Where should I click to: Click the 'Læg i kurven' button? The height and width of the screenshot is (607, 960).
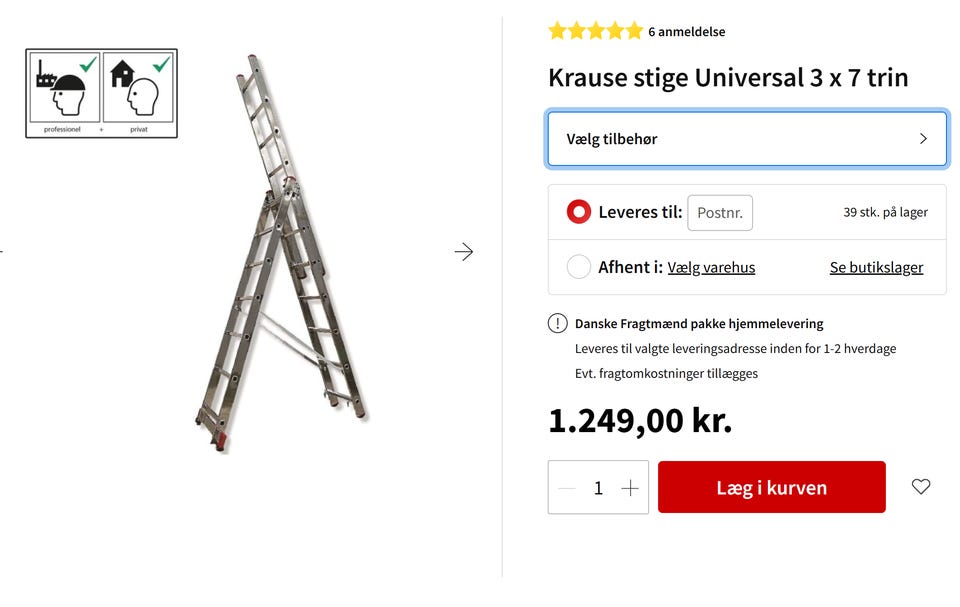pos(771,487)
